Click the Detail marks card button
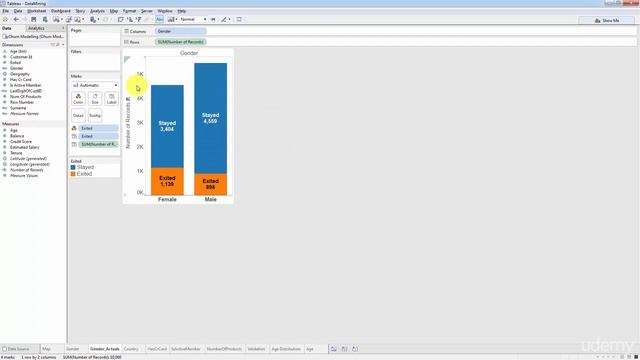The height and width of the screenshot is (360, 640). (x=78, y=115)
